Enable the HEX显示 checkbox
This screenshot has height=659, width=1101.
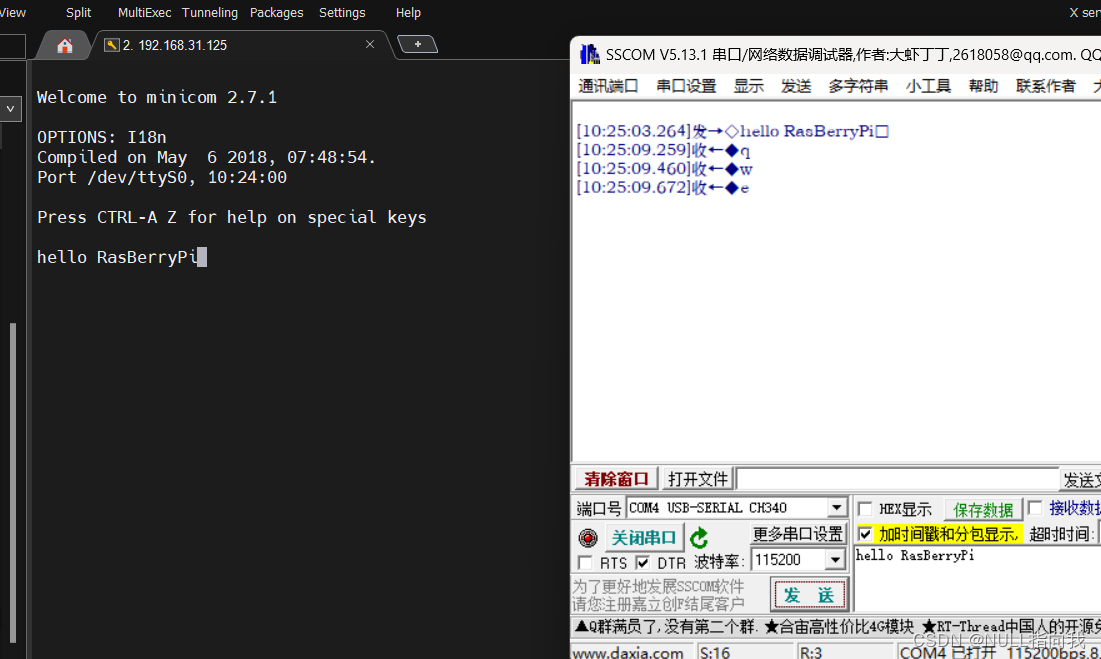[x=864, y=509]
